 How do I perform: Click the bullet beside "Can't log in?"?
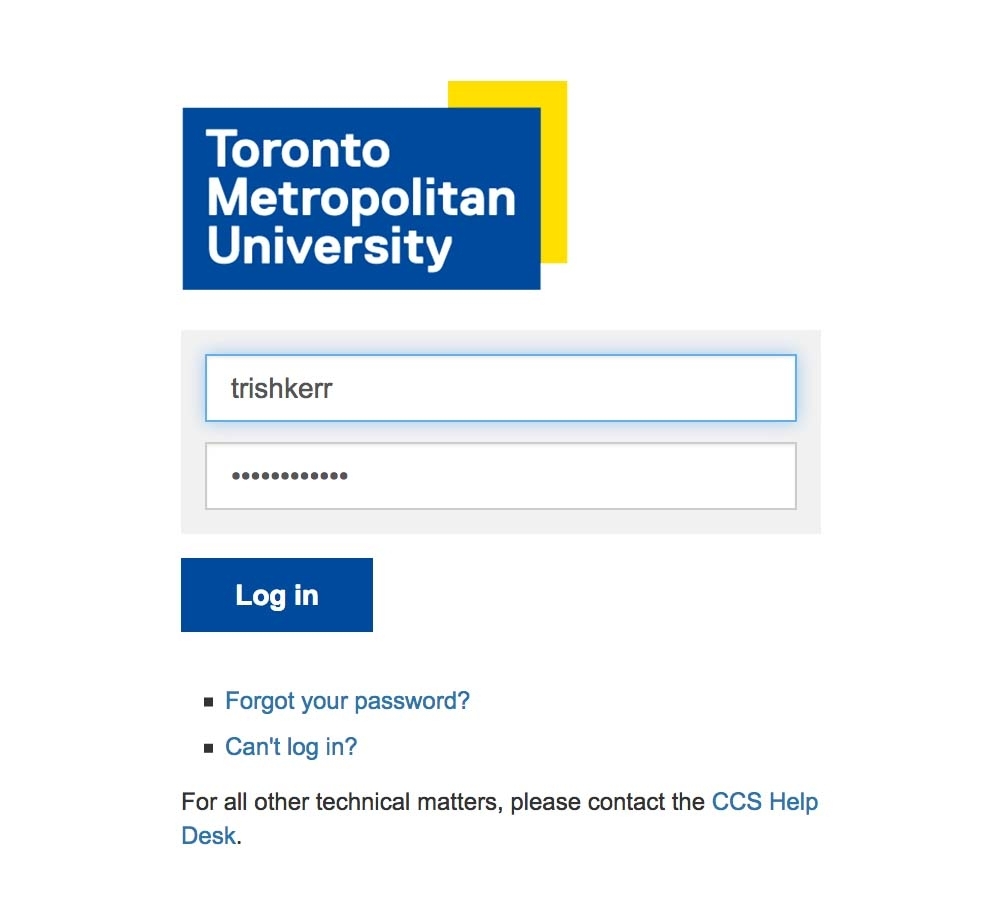point(209,747)
